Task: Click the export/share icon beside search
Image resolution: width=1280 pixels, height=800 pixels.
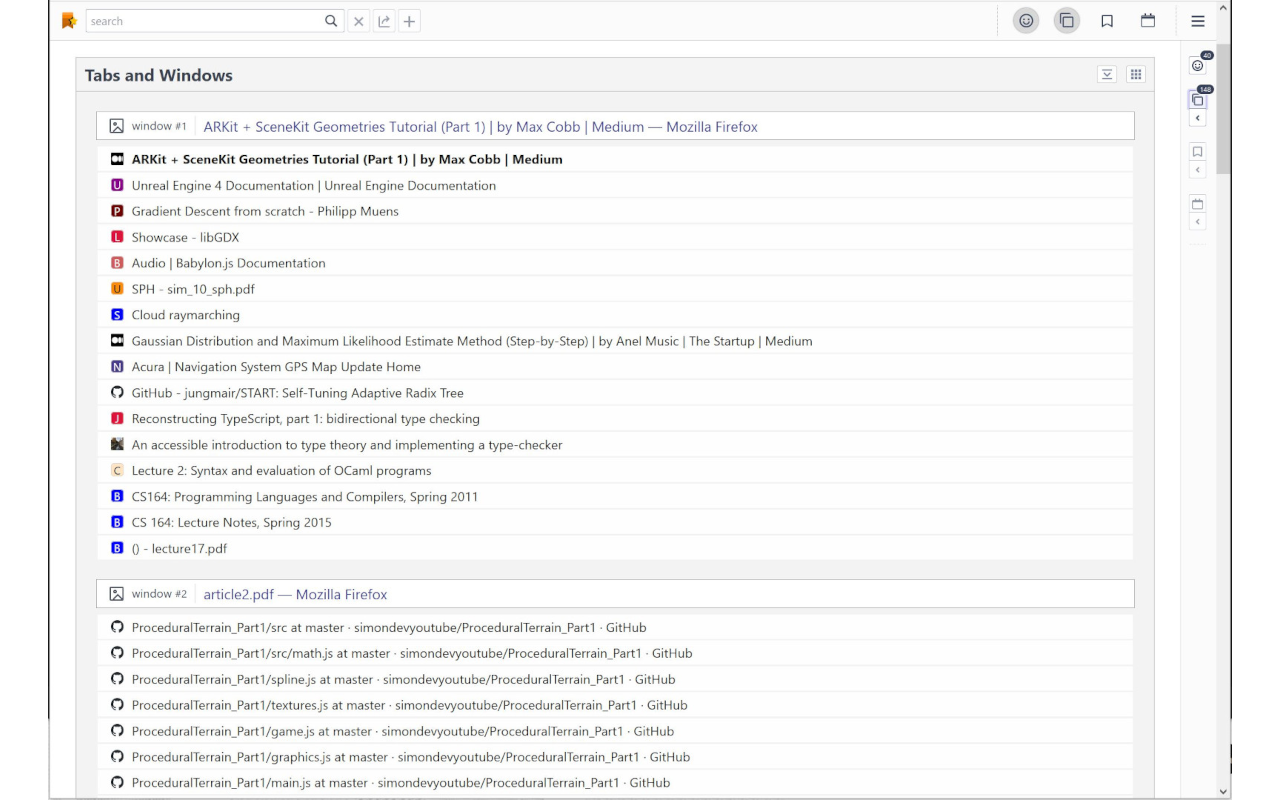Action: pyautogui.click(x=384, y=21)
